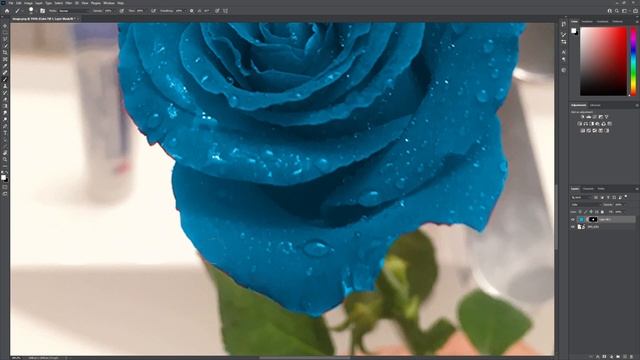Viewport: 640px width, 360px height.
Task: Open the smoothing options gear
Action: tap(191, 11)
